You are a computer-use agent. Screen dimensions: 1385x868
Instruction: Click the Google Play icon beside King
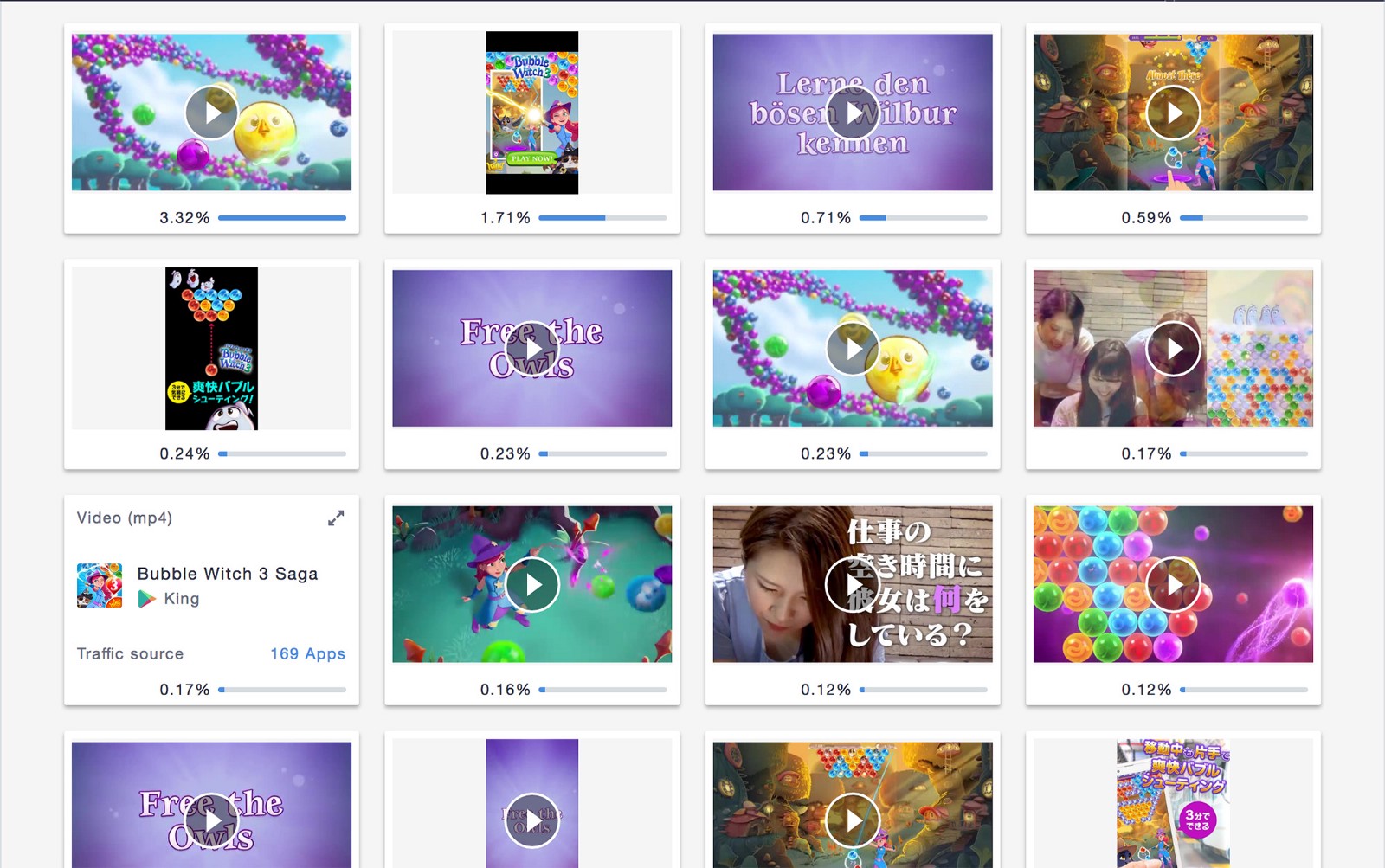(x=147, y=599)
